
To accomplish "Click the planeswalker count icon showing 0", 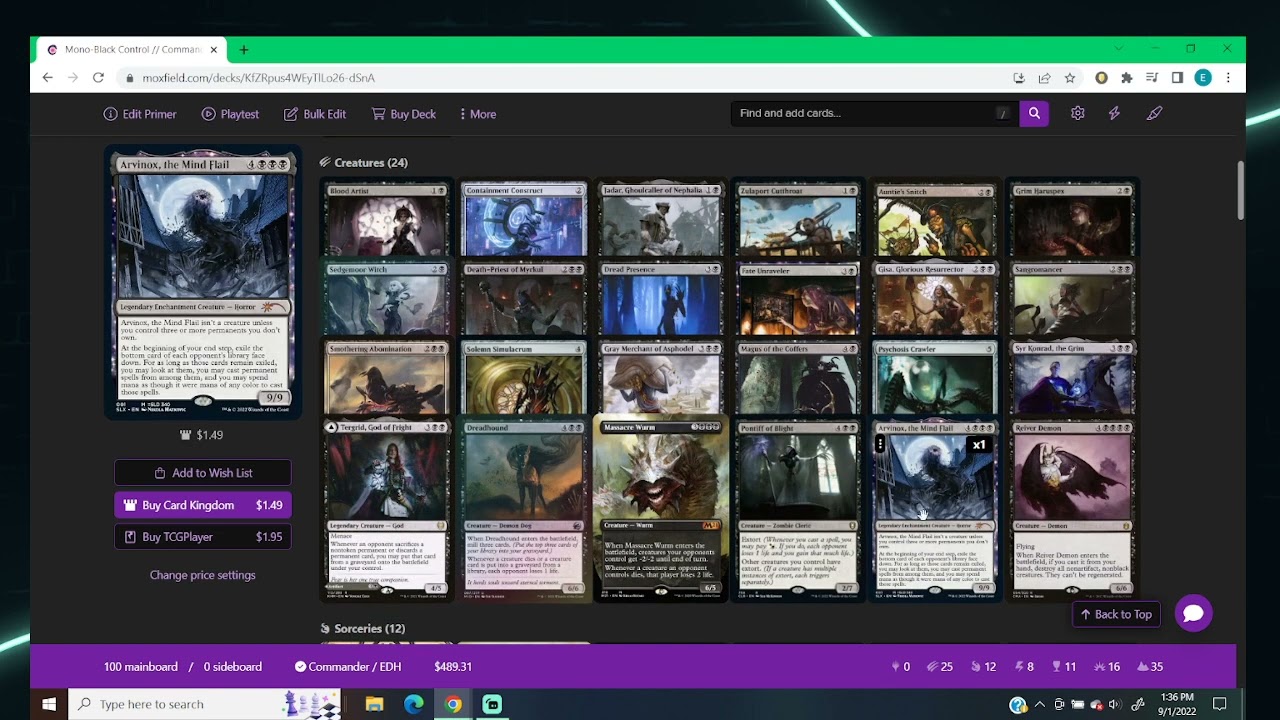I will [896, 666].
